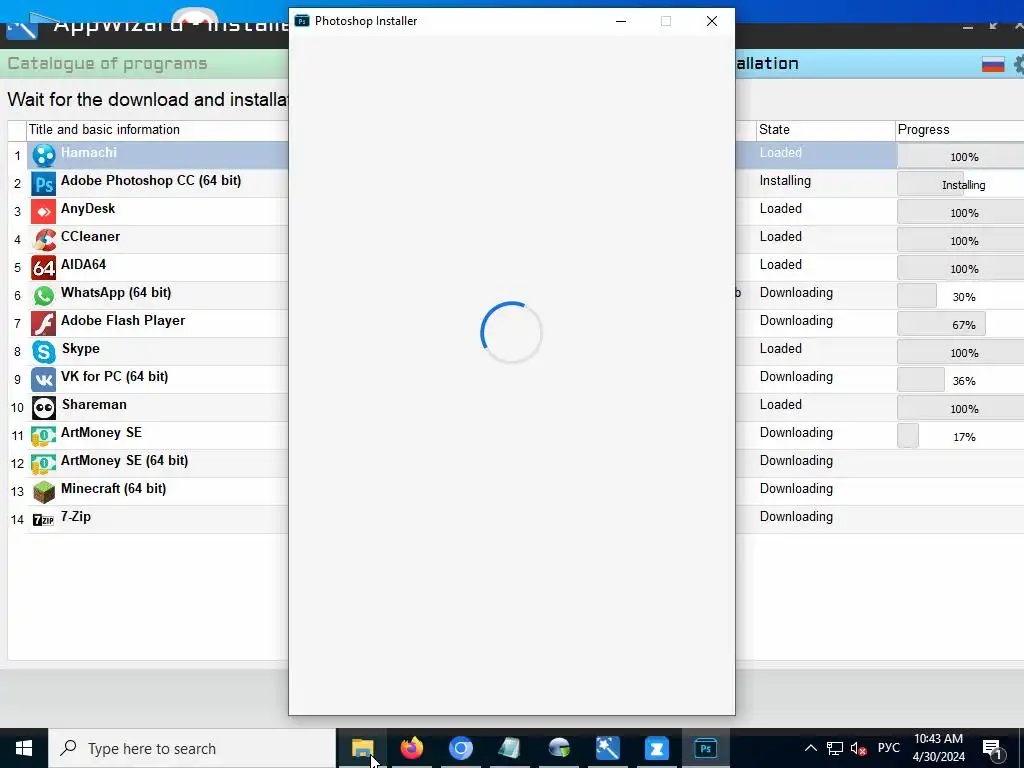Image resolution: width=1024 pixels, height=768 pixels.
Task: Open the Photoshop Installer taskbar icon
Action: pyautogui.click(x=705, y=748)
